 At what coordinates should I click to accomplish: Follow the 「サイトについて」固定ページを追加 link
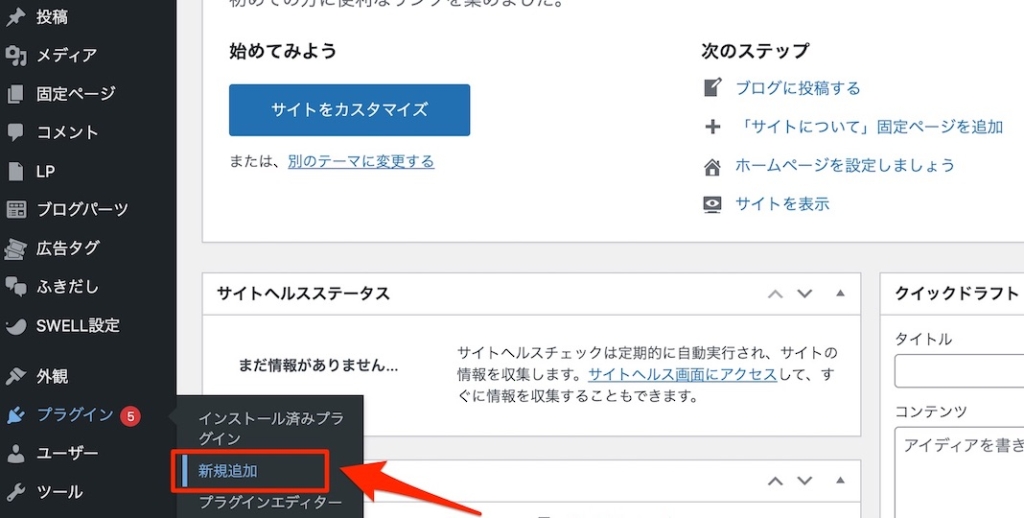[869, 127]
